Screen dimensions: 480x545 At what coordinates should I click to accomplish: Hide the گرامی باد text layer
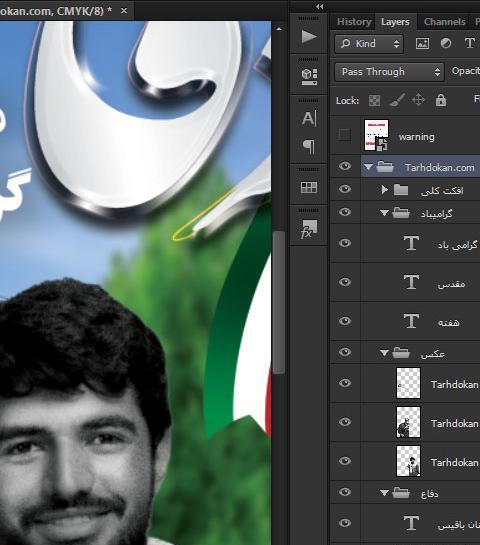pos(345,243)
